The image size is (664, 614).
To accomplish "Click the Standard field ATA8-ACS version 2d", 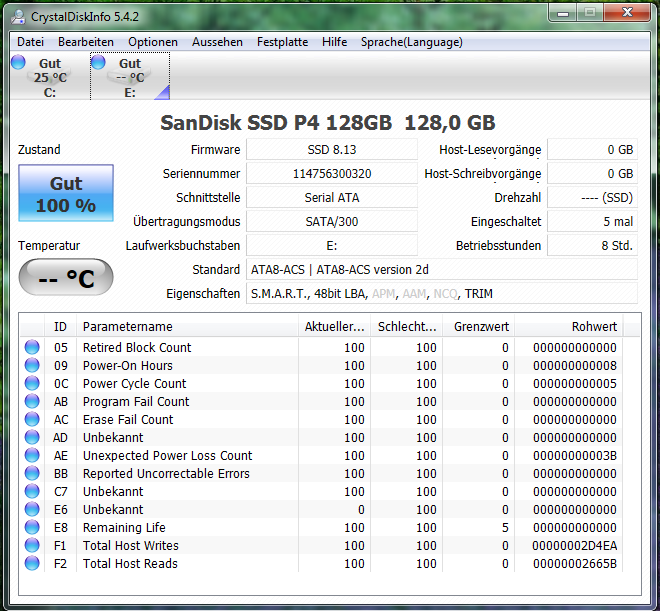I will pos(442,270).
